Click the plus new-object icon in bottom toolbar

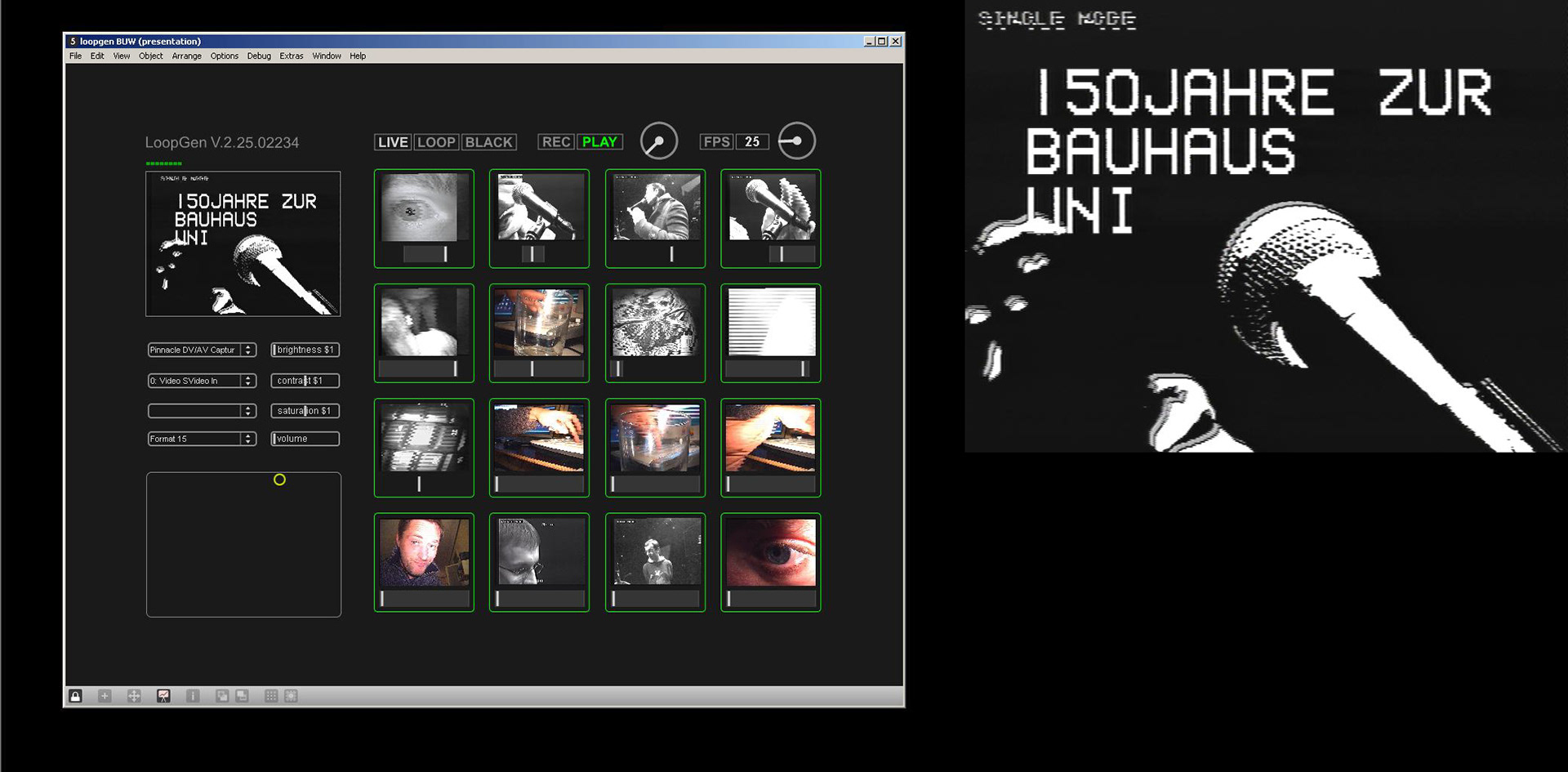click(x=105, y=696)
